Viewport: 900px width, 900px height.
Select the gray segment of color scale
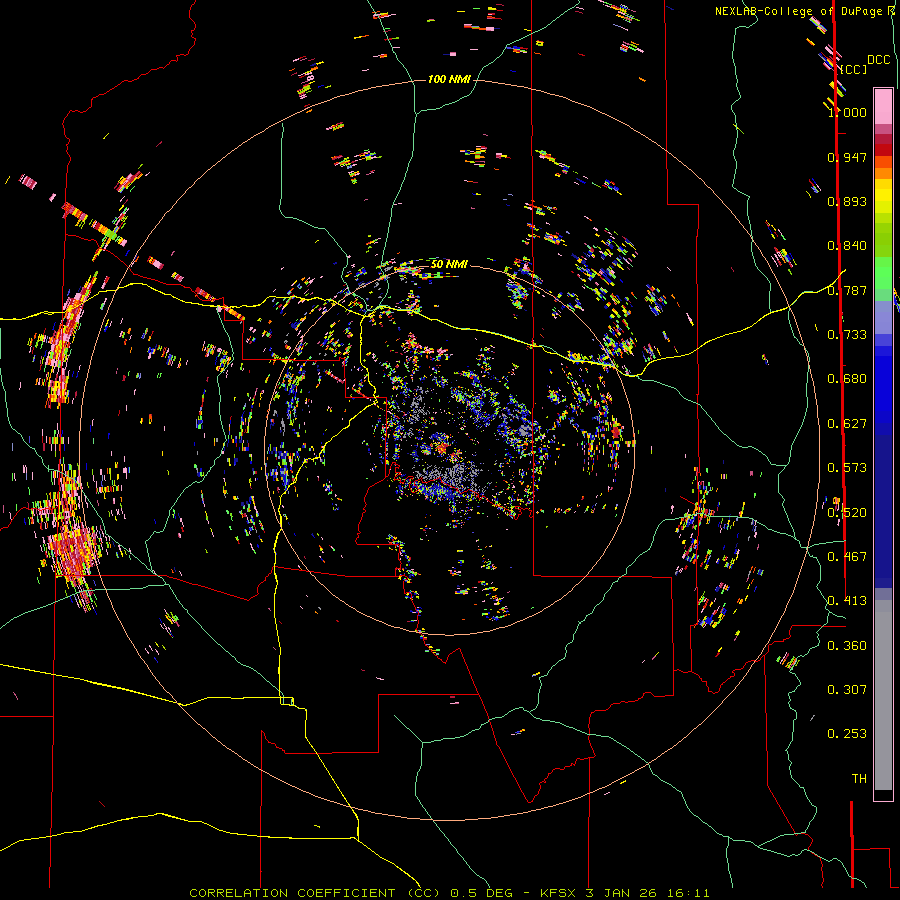[x=883, y=695]
